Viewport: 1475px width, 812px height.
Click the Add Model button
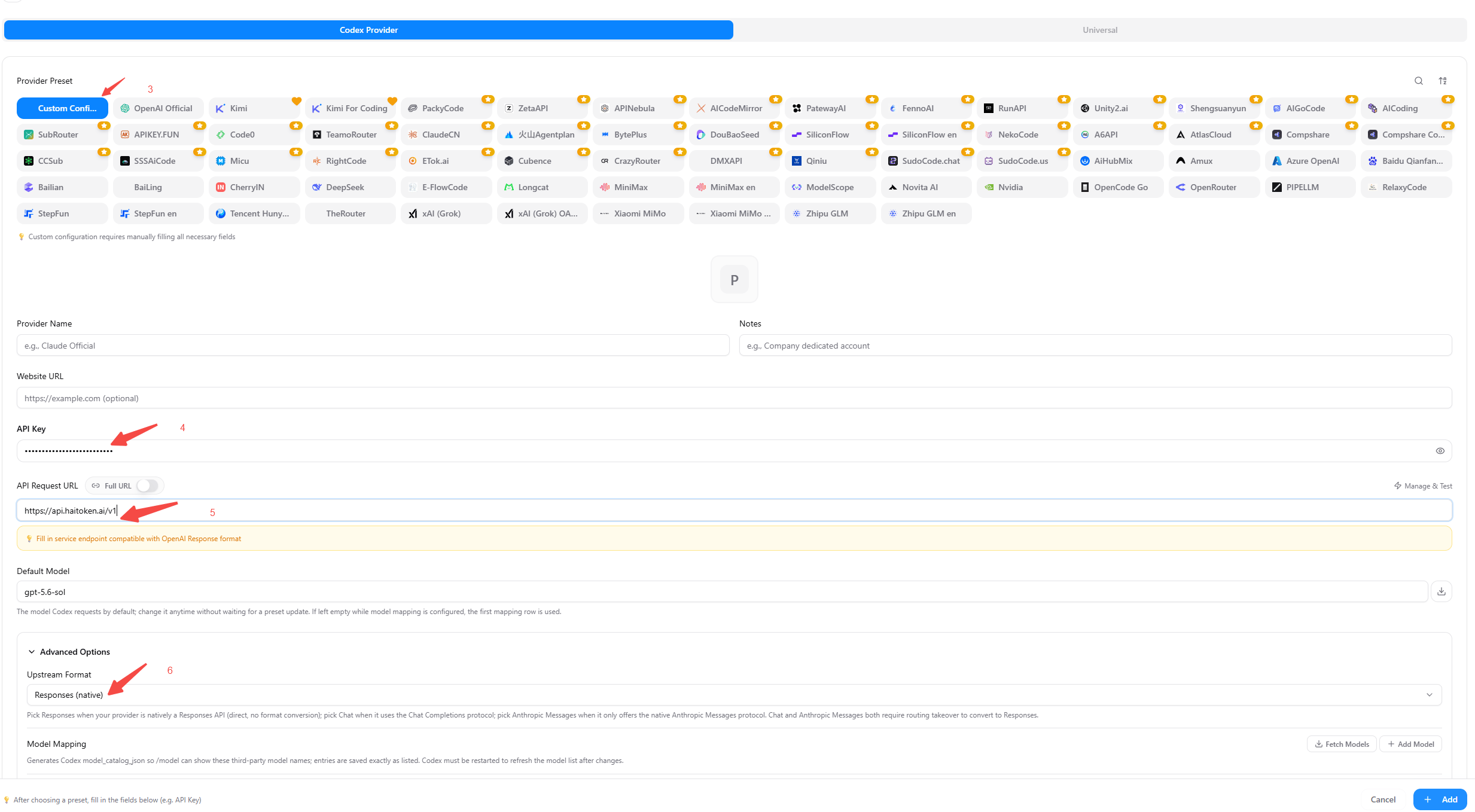coord(1410,744)
